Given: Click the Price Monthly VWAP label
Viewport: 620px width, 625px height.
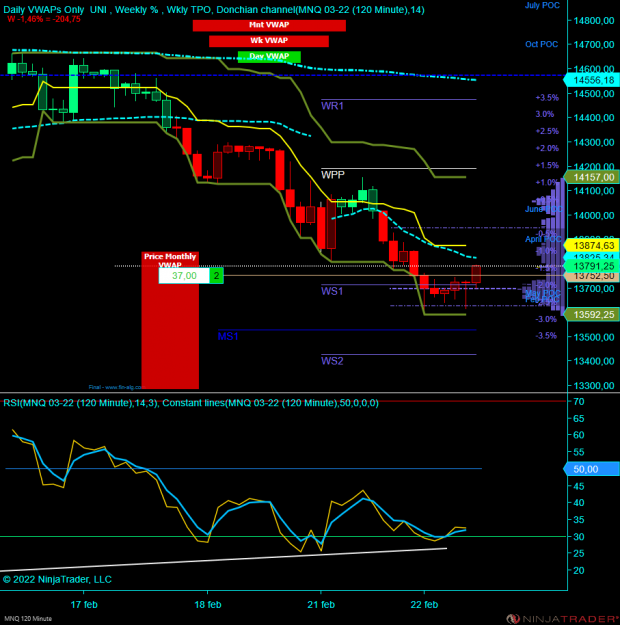Looking at the screenshot, I should [x=170, y=260].
